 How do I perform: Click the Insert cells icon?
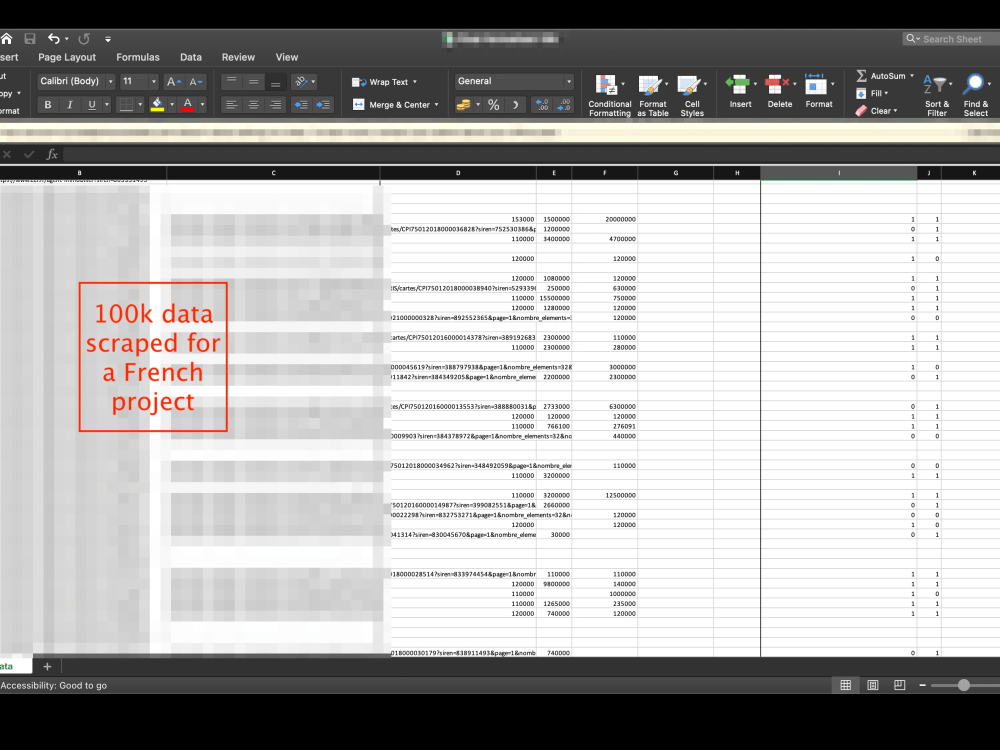[738, 84]
